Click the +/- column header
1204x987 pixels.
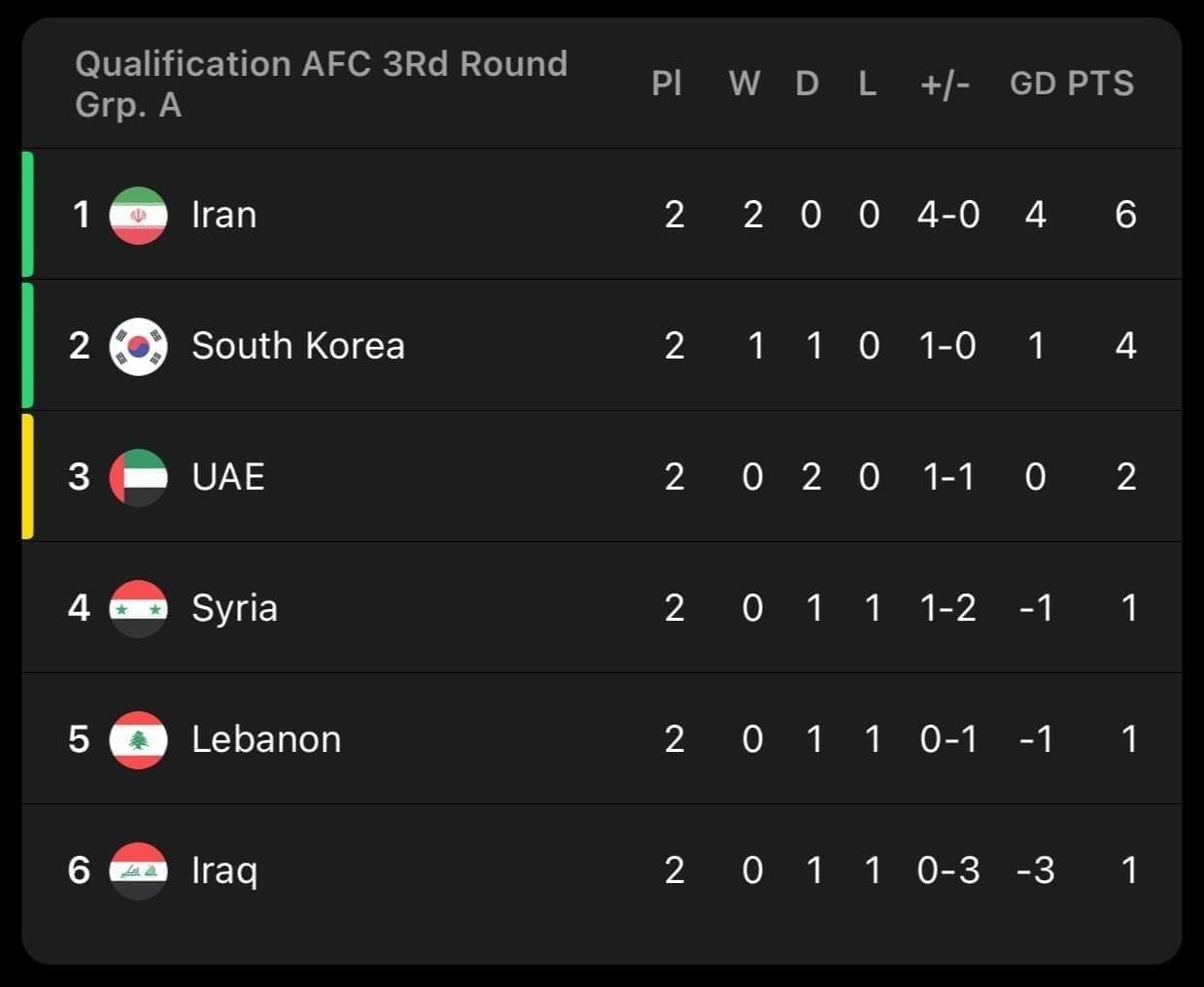point(945,85)
